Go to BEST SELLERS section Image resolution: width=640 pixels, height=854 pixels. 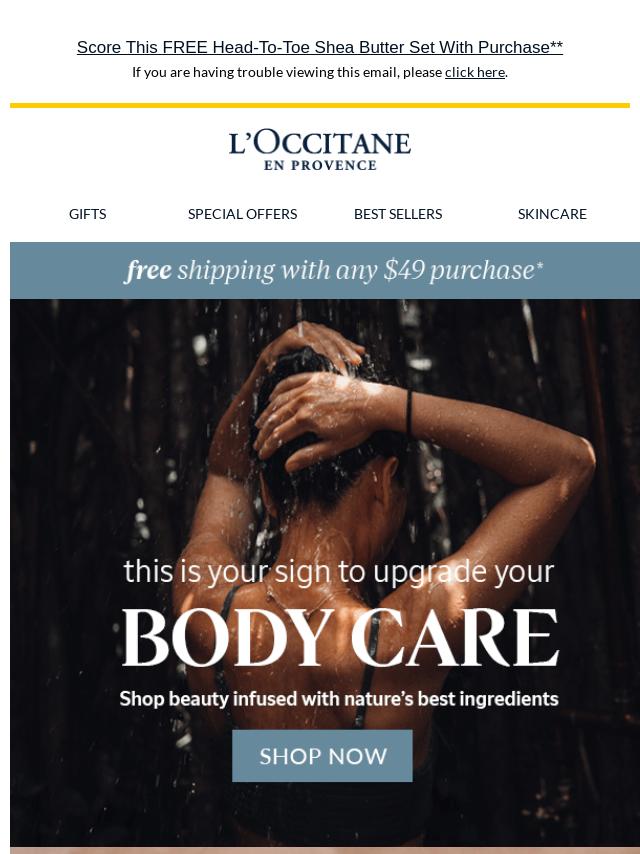pos(398,214)
